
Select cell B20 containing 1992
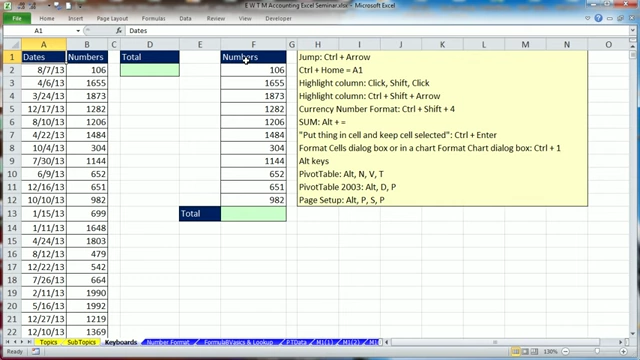(87, 306)
